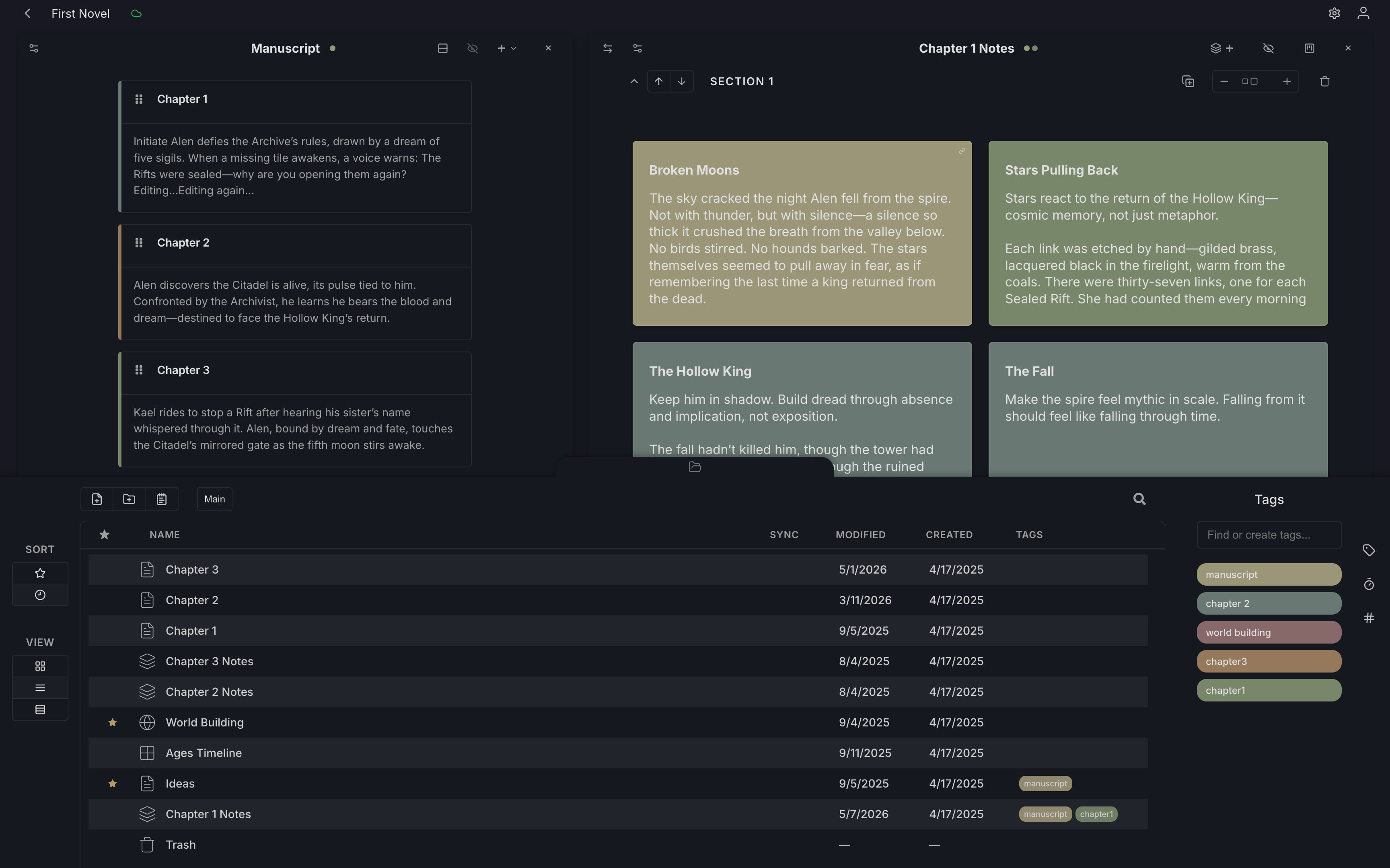1390x868 pixels.
Task: Open the add dropdown in Manuscript panel
Action: [x=507, y=48]
